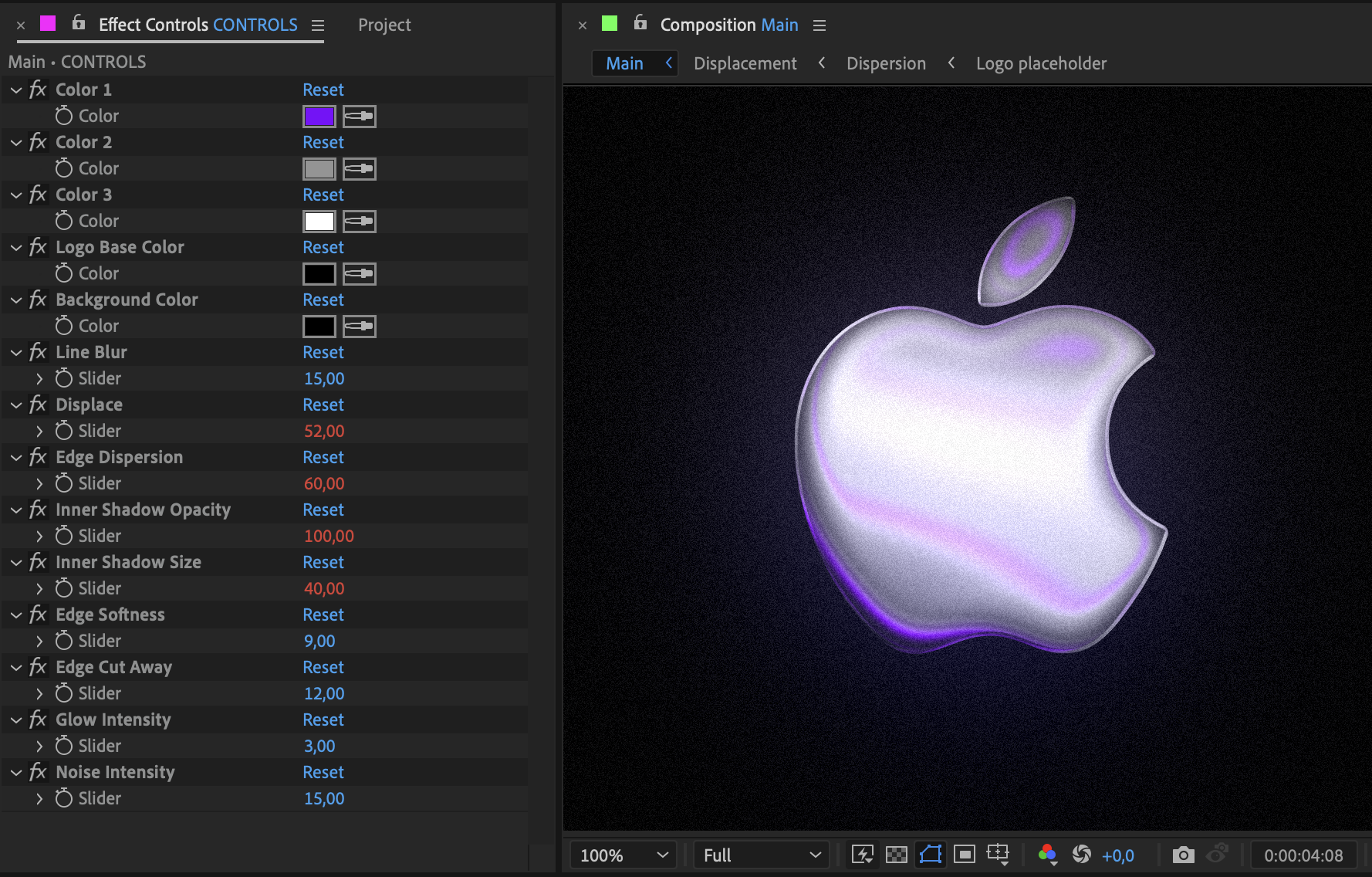Go to the Dispersion composition breadcrumb
Screen dimensions: 1372x877
(x=886, y=63)
